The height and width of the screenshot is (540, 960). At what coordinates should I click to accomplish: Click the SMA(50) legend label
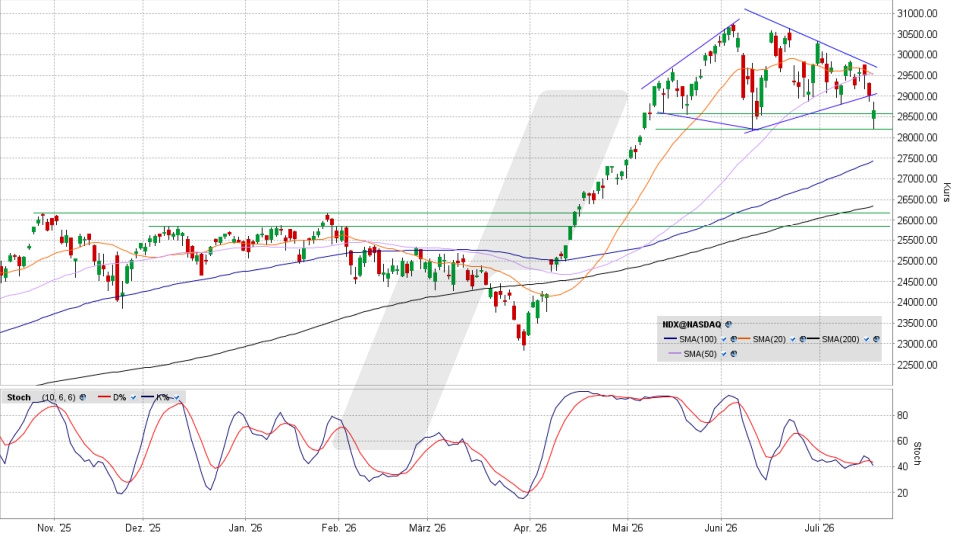point(700,354)
